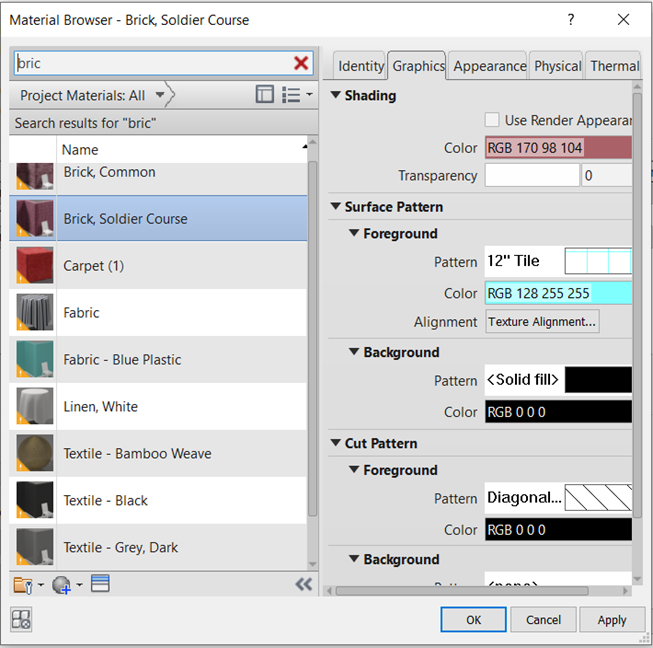Collapse Cut Pattern Background subsection

[354, 558]
